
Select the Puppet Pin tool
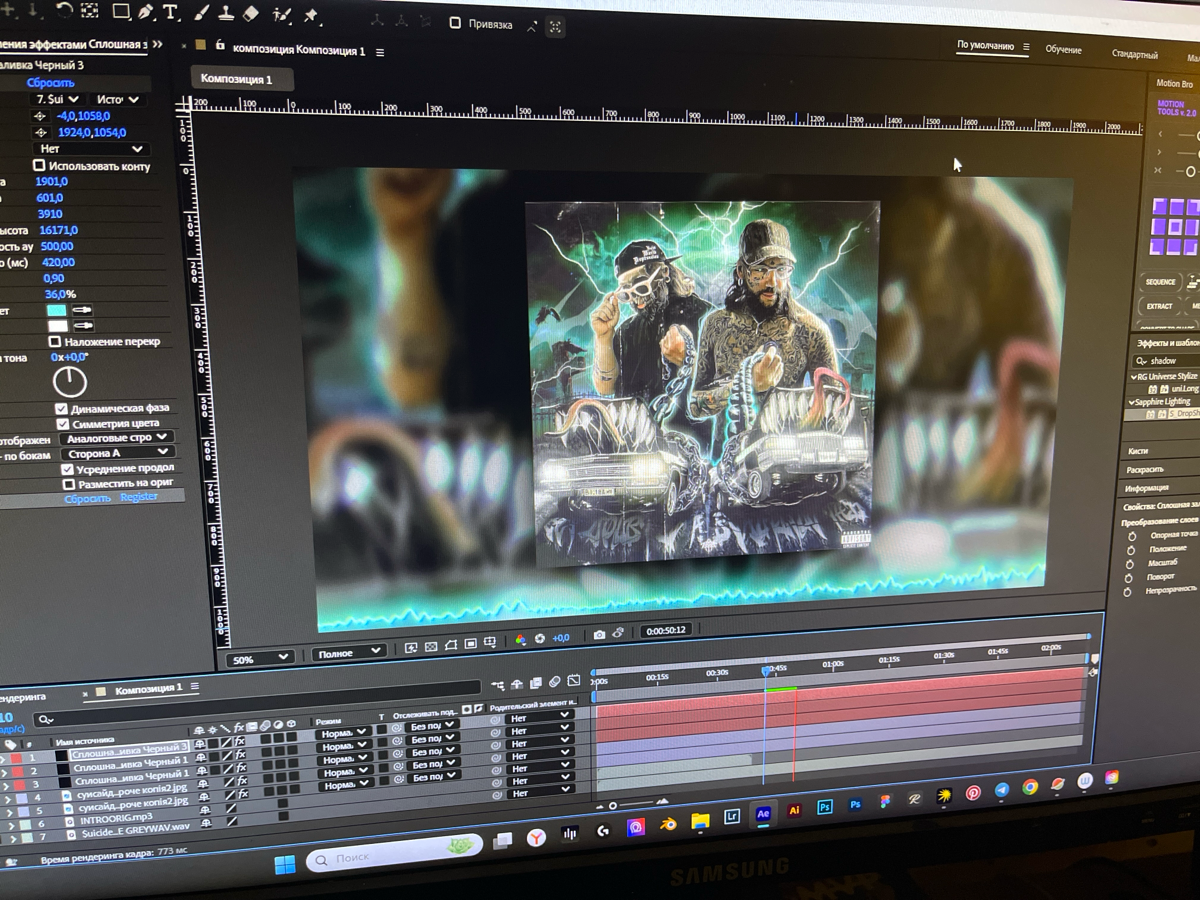click(311, 16)
